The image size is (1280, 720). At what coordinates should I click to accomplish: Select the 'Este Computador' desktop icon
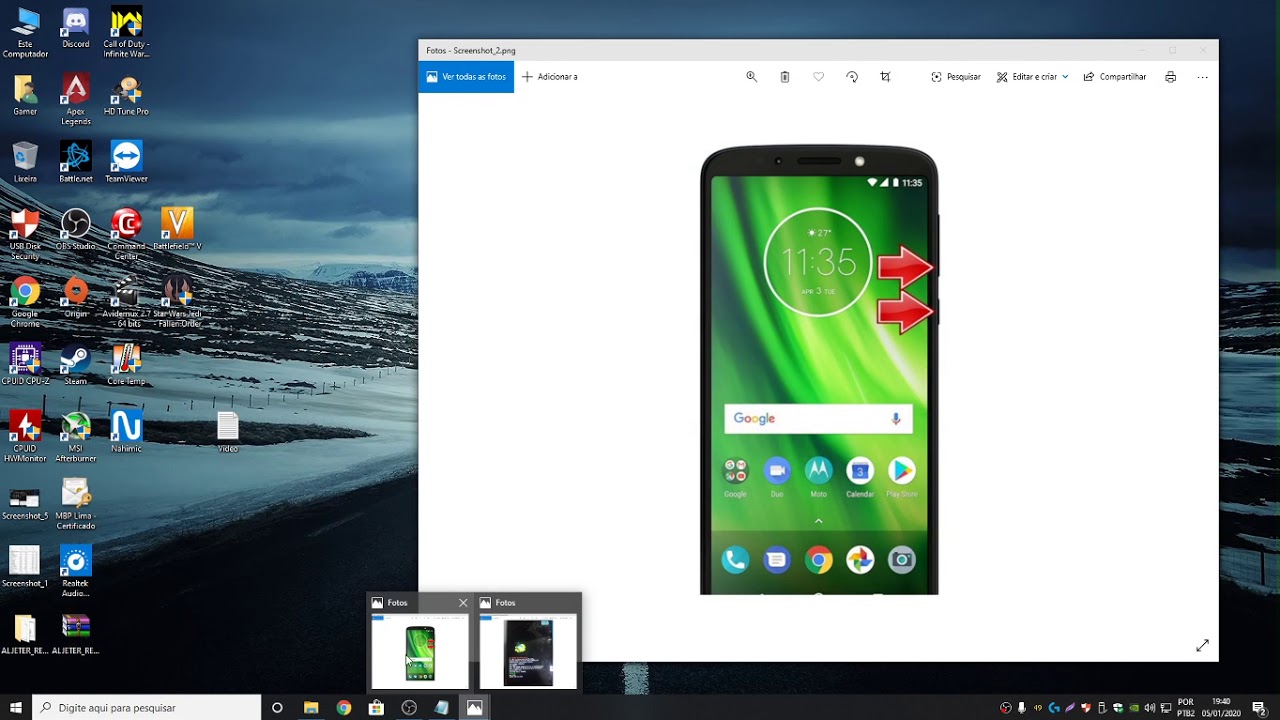25,33
